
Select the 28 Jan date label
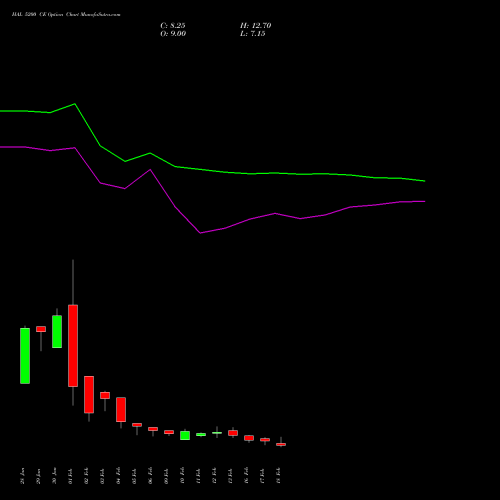coord(22,476)
